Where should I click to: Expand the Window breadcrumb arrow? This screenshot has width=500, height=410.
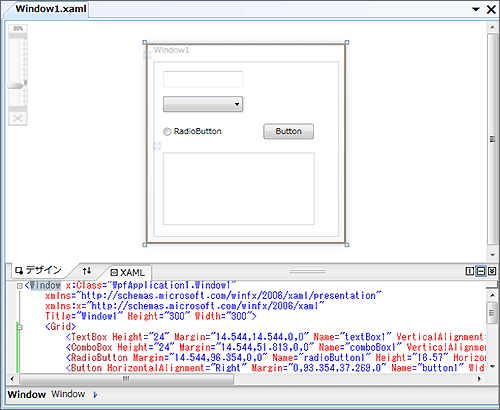click(96, 395)
